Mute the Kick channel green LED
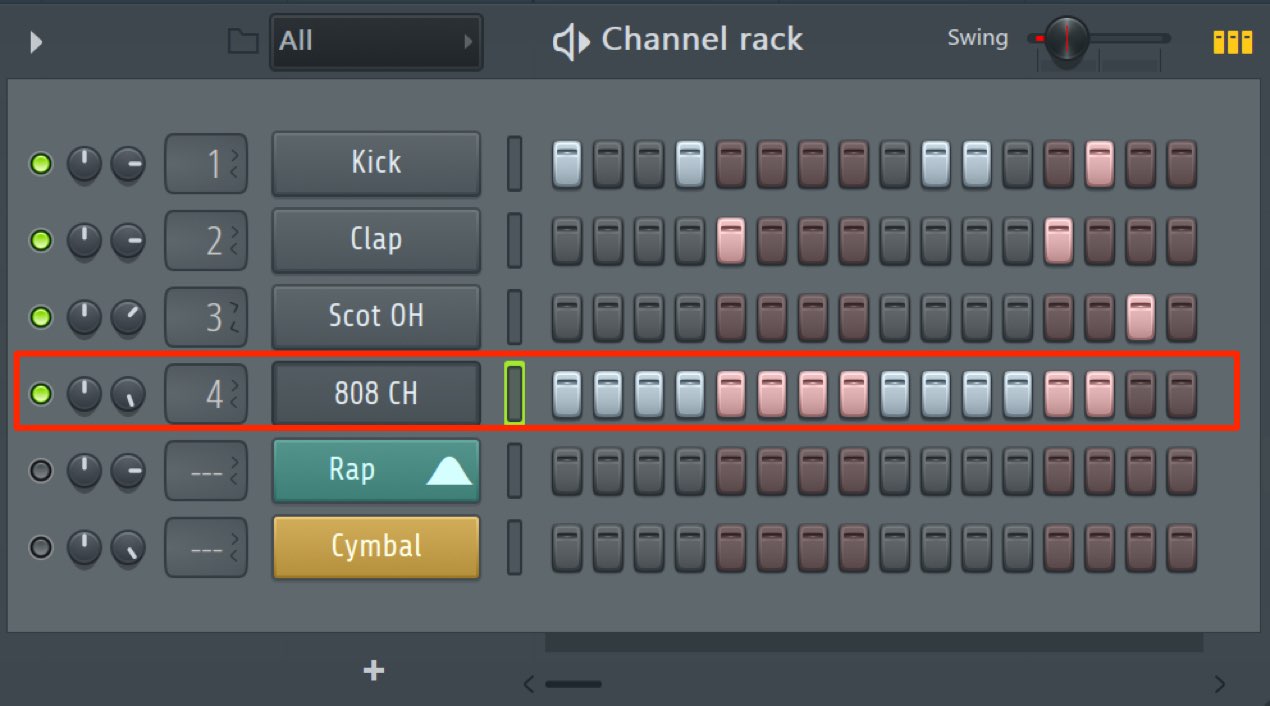 40,163
